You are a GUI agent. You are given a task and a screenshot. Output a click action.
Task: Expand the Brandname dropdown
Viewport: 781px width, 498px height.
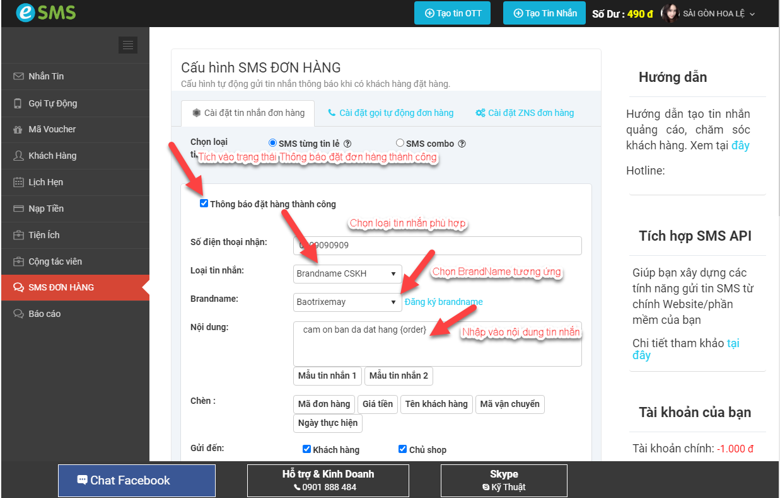point(347,301)
